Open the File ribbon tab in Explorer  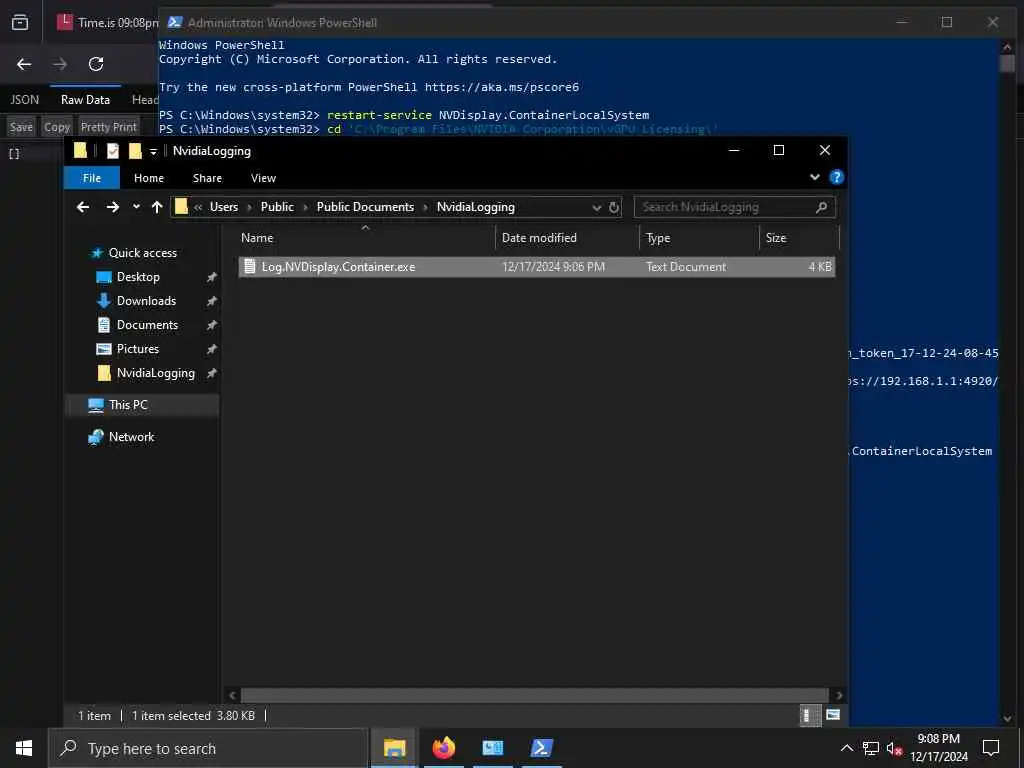coord(91,178)
